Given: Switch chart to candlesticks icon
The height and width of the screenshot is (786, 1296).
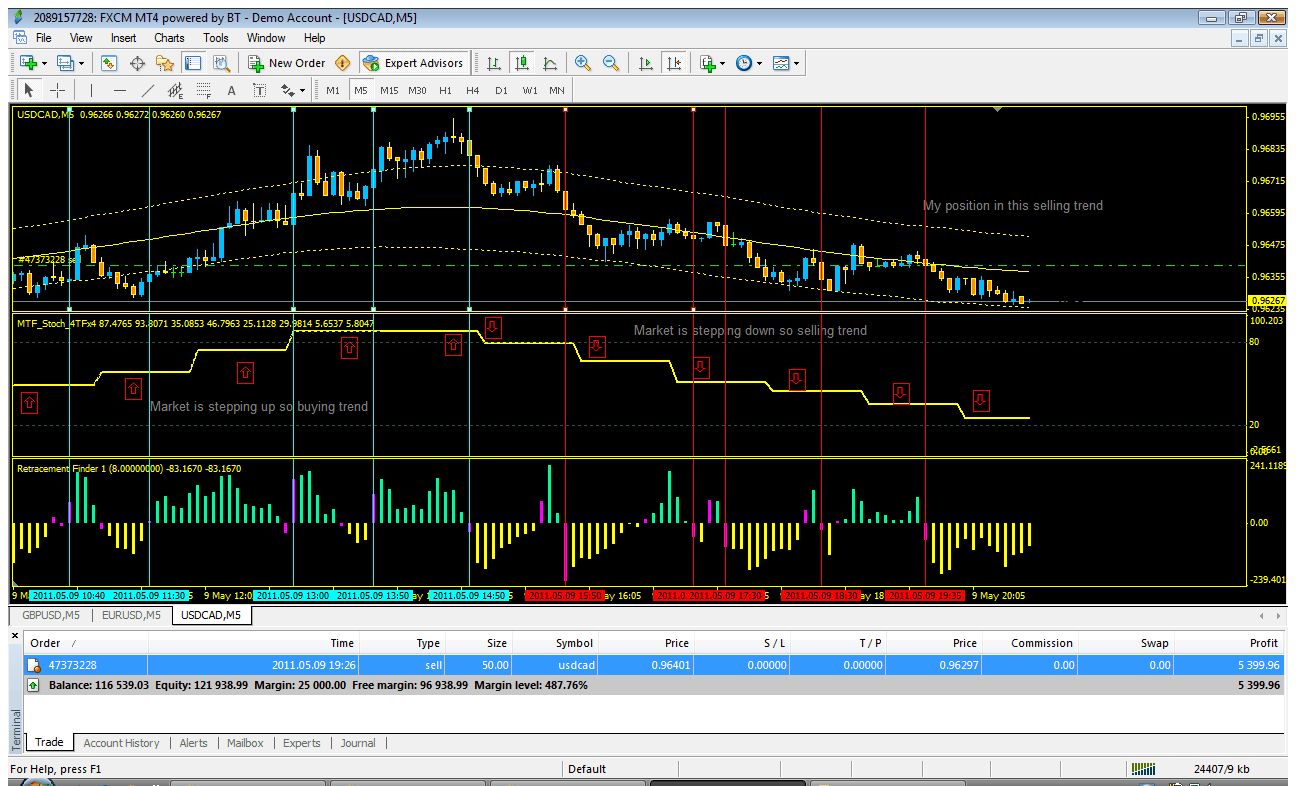Looking at the screenshot, I should pos(522,63).
